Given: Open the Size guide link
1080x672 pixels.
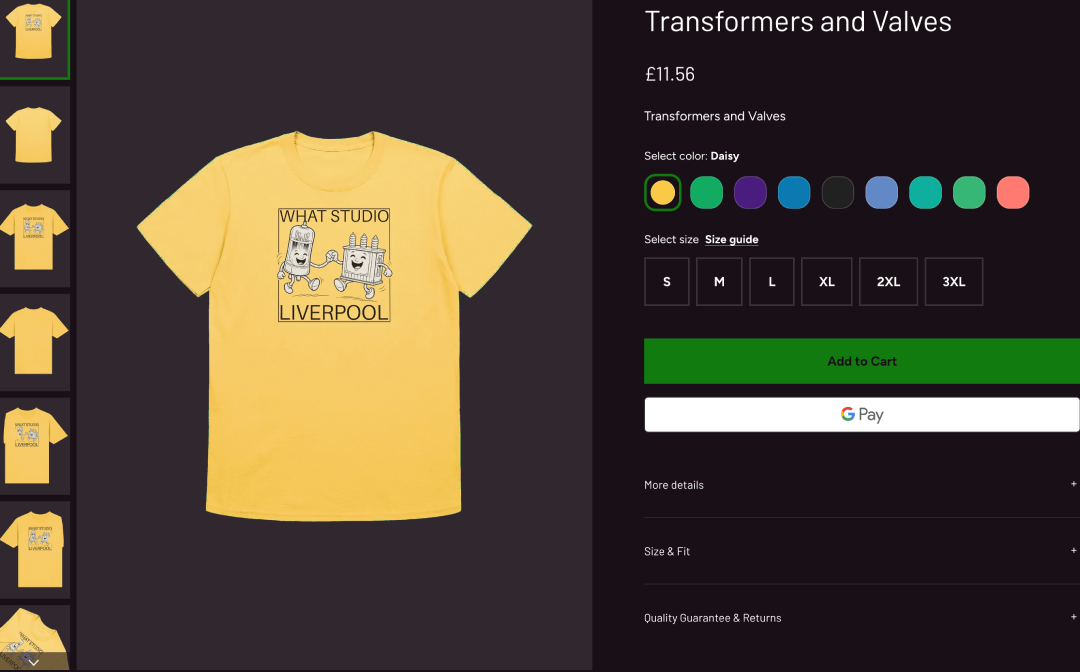Looking at the screenshot, I should click(731, 240).
